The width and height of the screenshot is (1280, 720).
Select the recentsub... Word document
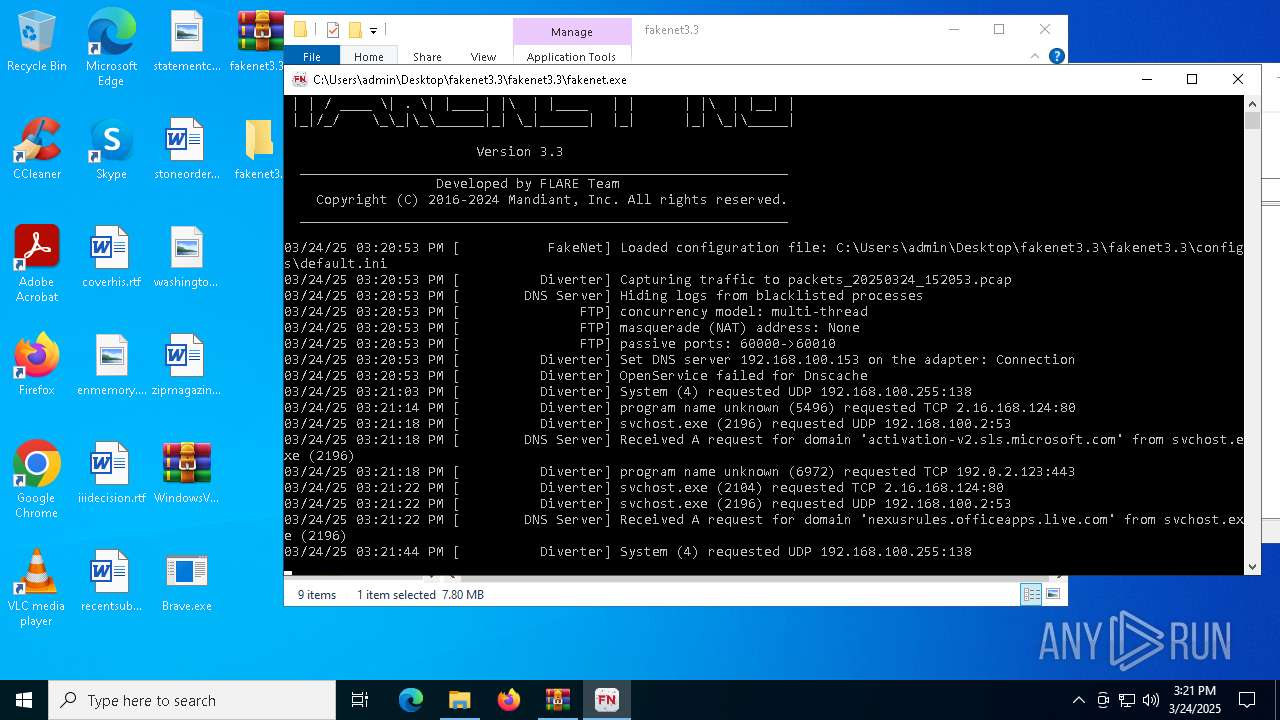click(x=111, y=581)
